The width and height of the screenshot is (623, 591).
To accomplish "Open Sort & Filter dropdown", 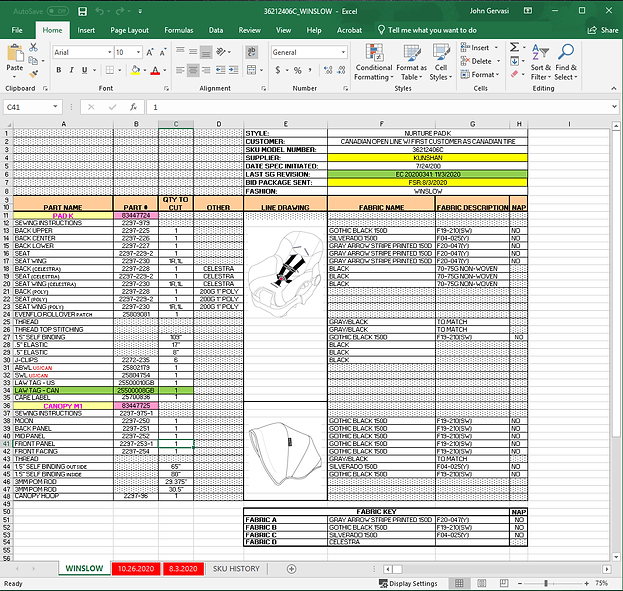I will (x=540, y=62).
